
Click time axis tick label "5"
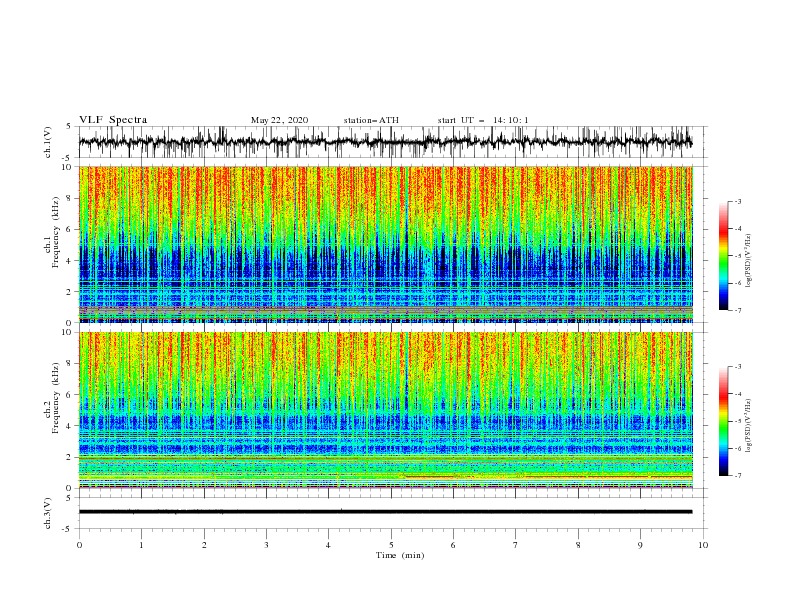coord(391,545)
